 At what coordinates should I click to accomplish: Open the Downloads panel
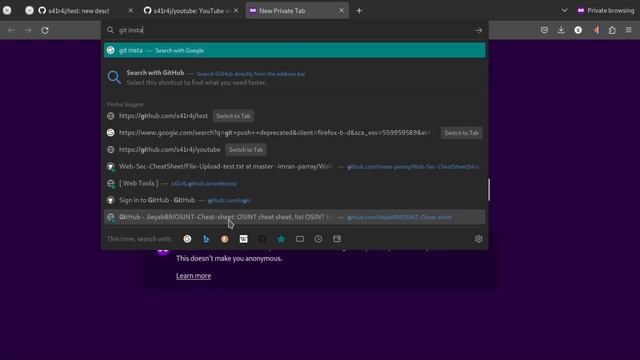click(561, 30)
